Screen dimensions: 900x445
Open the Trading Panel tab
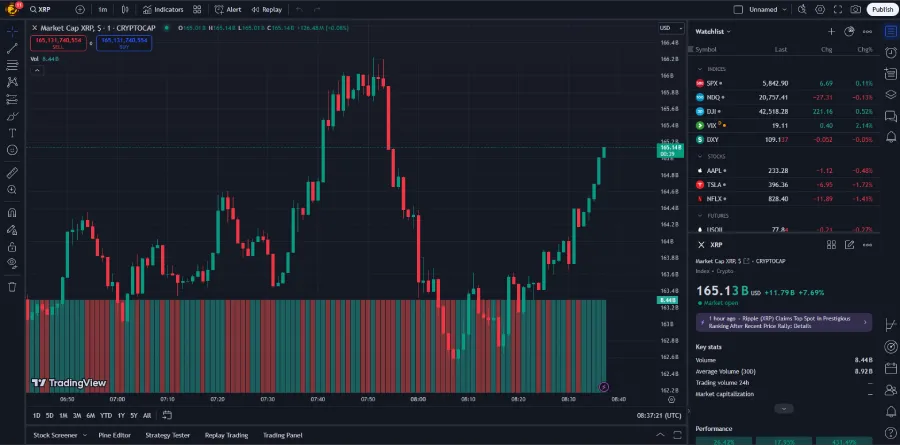282,435
